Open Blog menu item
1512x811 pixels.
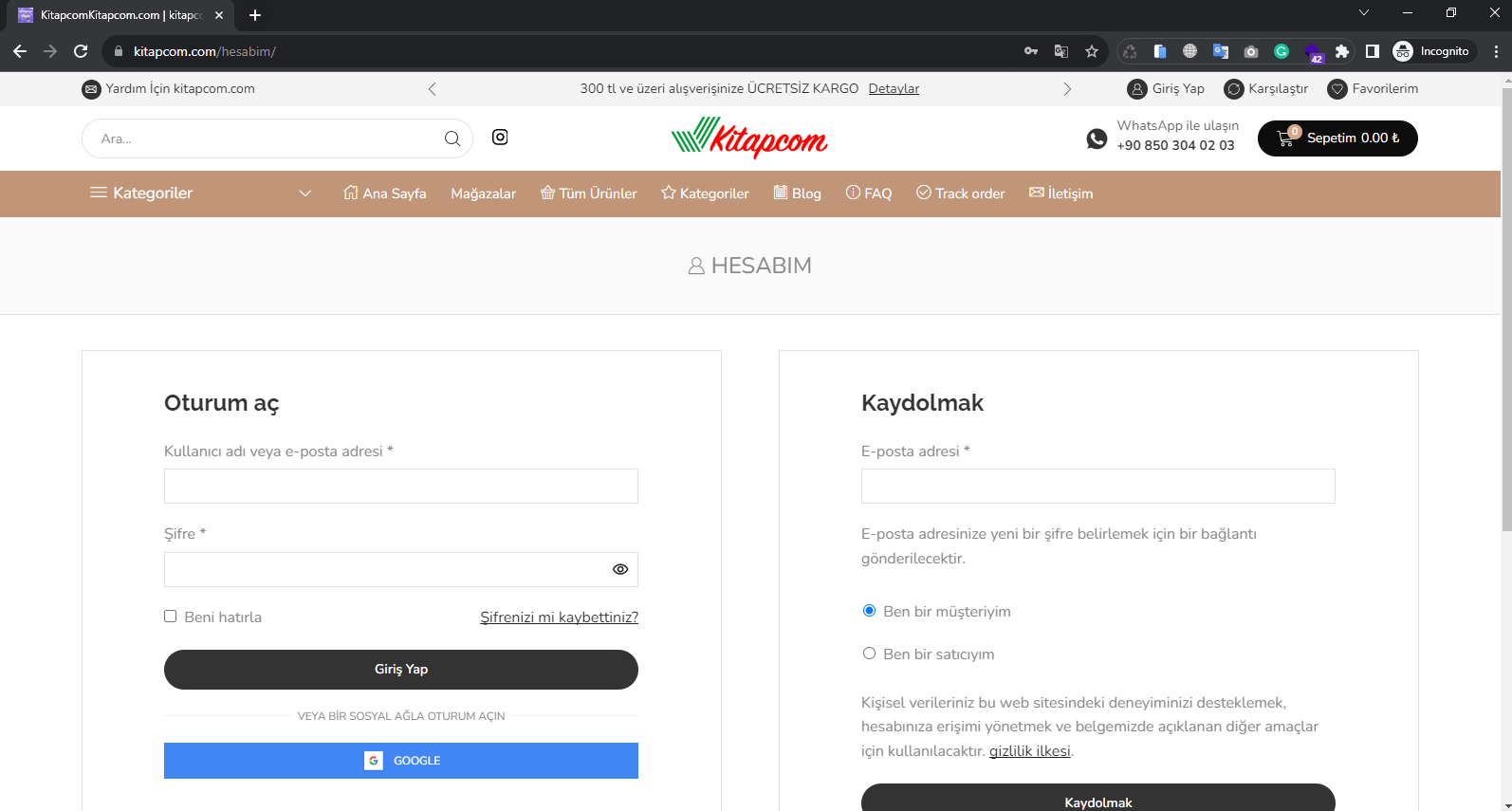tap(797, 194)
